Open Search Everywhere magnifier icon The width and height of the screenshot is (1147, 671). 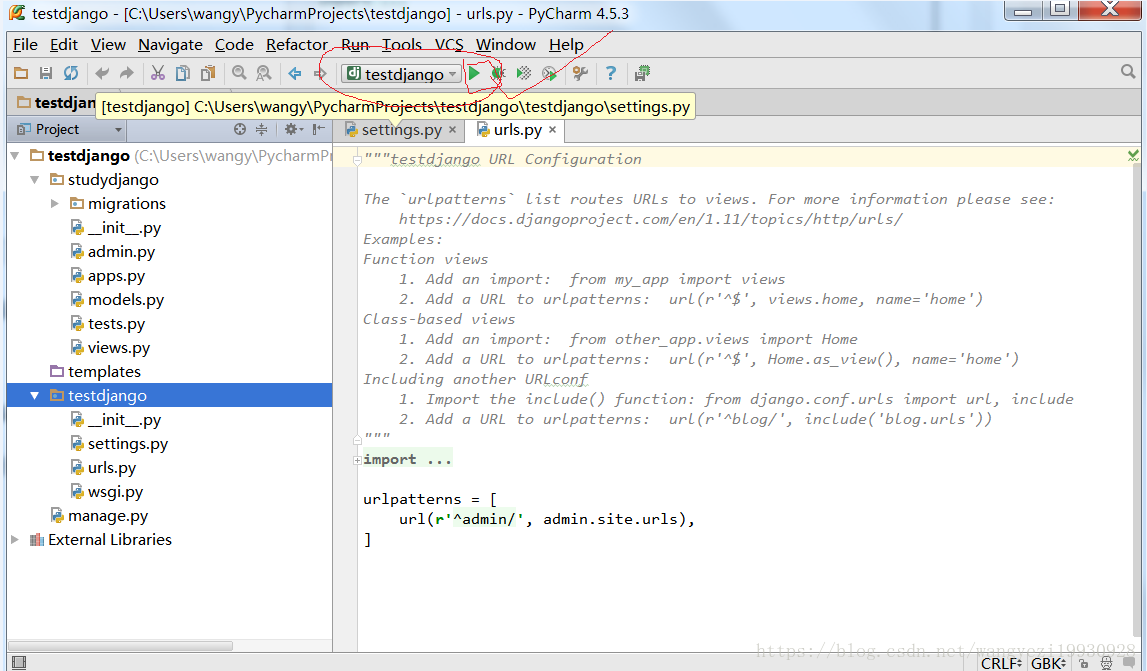pyautogui.click(x=1128, y=72)
